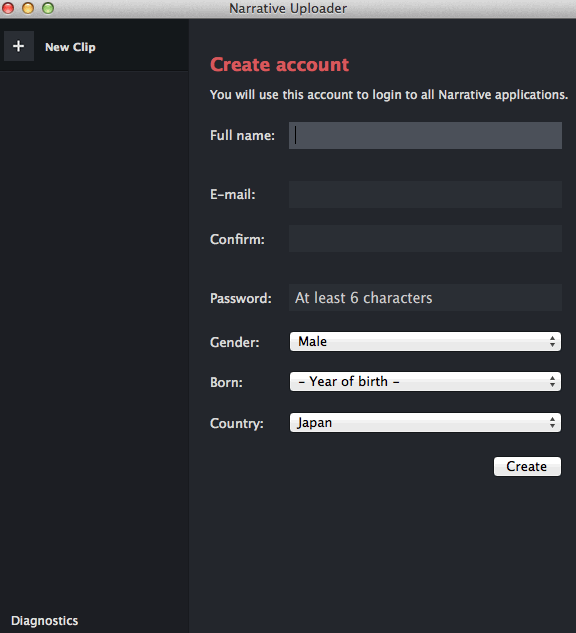Image resolution: width=576 pixels, height=633 pixels.
Task: Select the New Clip label
Action: (70, 47)
